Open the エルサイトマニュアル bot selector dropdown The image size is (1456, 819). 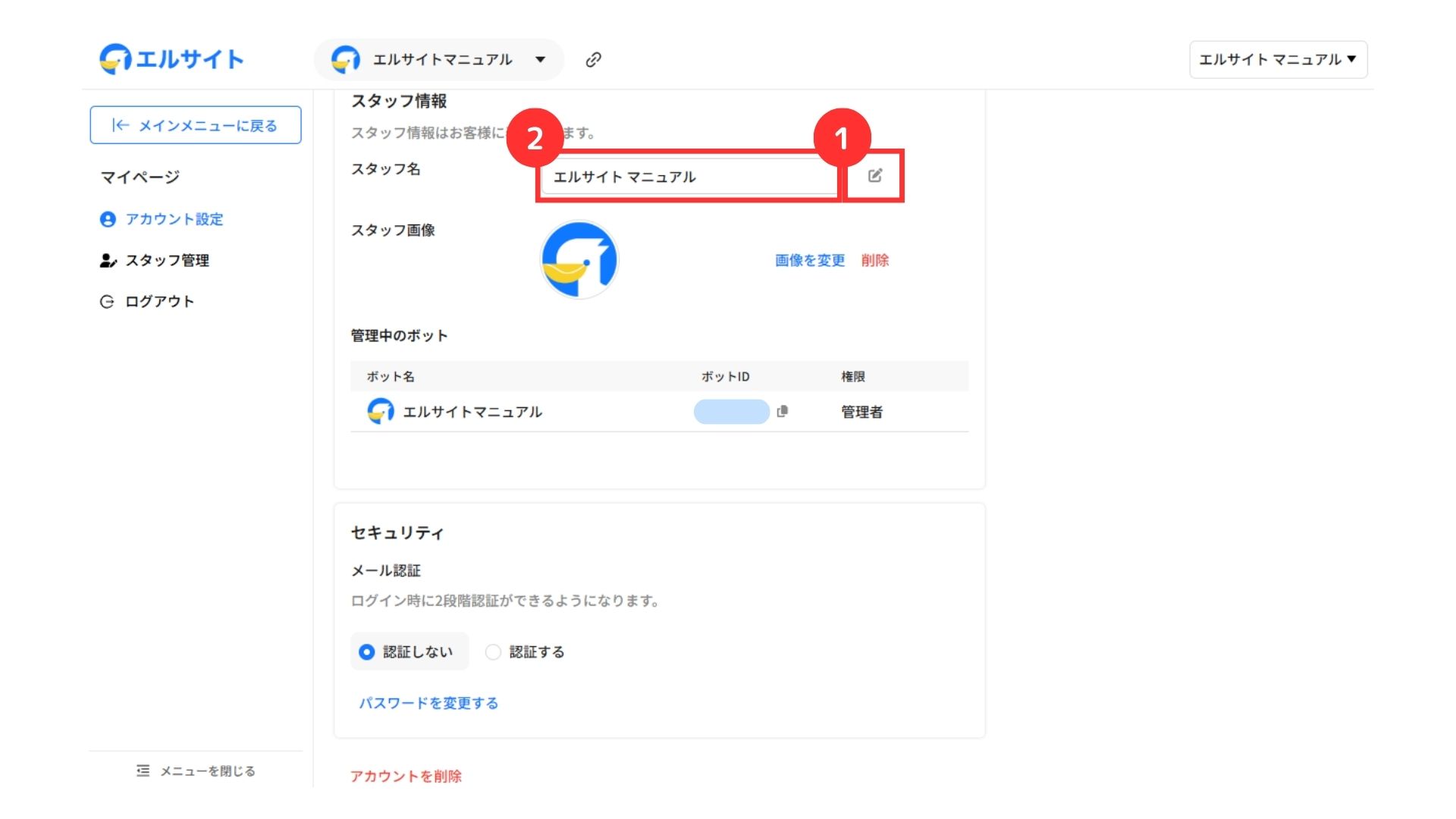coord(439,60)
